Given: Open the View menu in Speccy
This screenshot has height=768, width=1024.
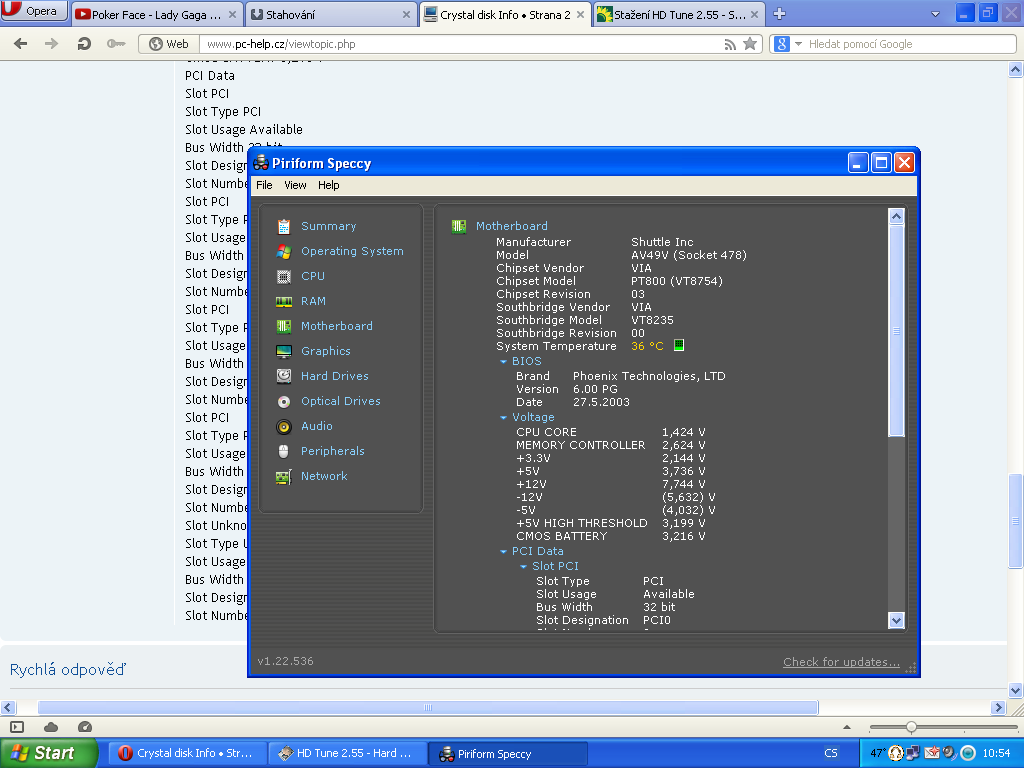Looking at the screenshot, I should pyautogui.click(x=295, y=185).
